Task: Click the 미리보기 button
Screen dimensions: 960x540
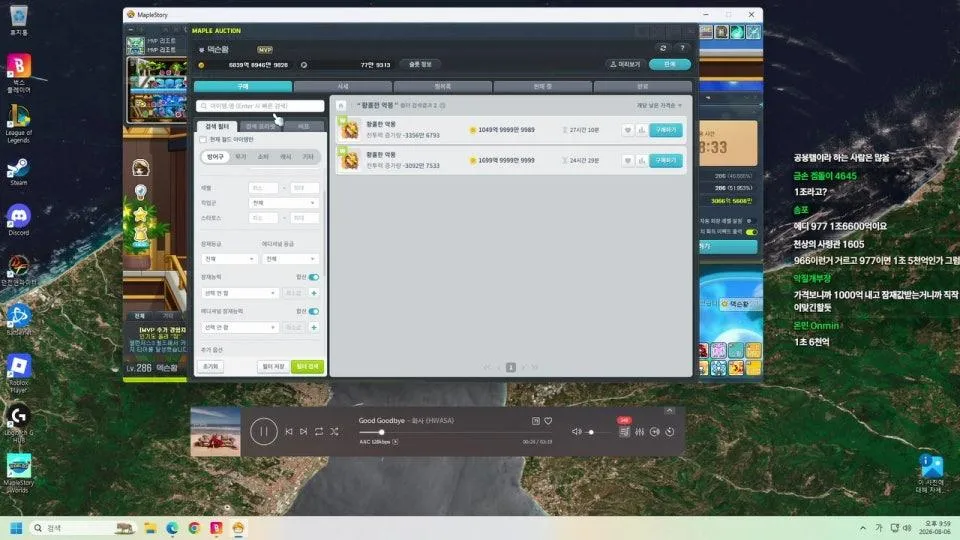Action: (625, 64)
